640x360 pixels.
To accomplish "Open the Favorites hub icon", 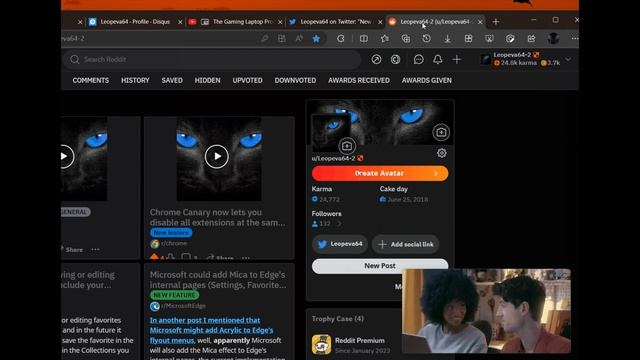I will 384,38.
